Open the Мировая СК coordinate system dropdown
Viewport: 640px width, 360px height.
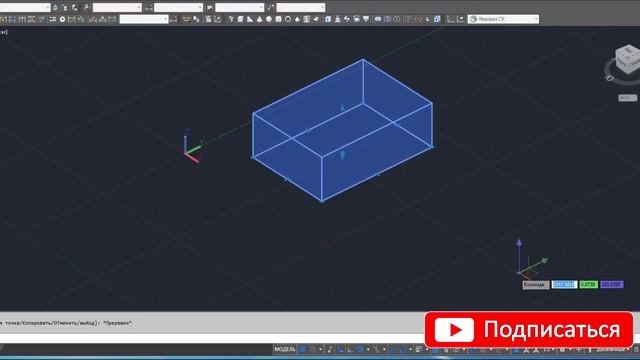[x=503, y=19]
